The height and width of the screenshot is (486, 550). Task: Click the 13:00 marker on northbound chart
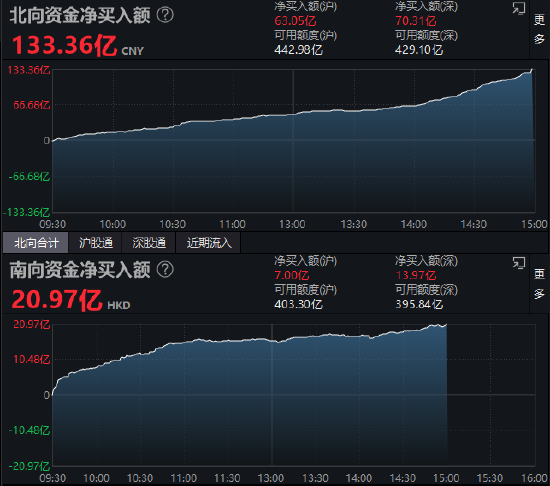tap(292, 224)
